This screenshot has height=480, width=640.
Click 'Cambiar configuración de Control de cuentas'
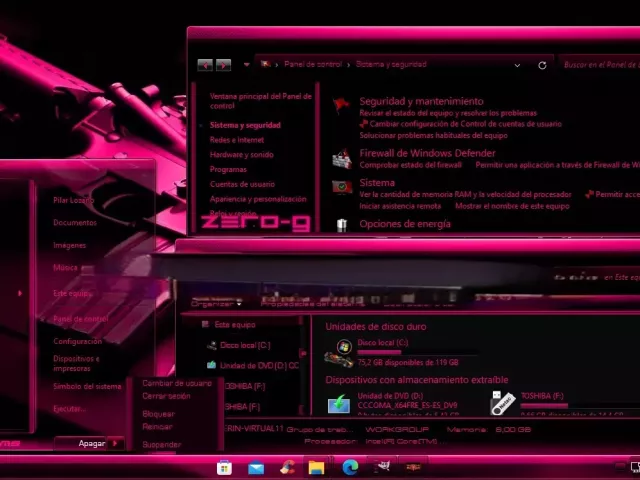(x=465, y=124)
